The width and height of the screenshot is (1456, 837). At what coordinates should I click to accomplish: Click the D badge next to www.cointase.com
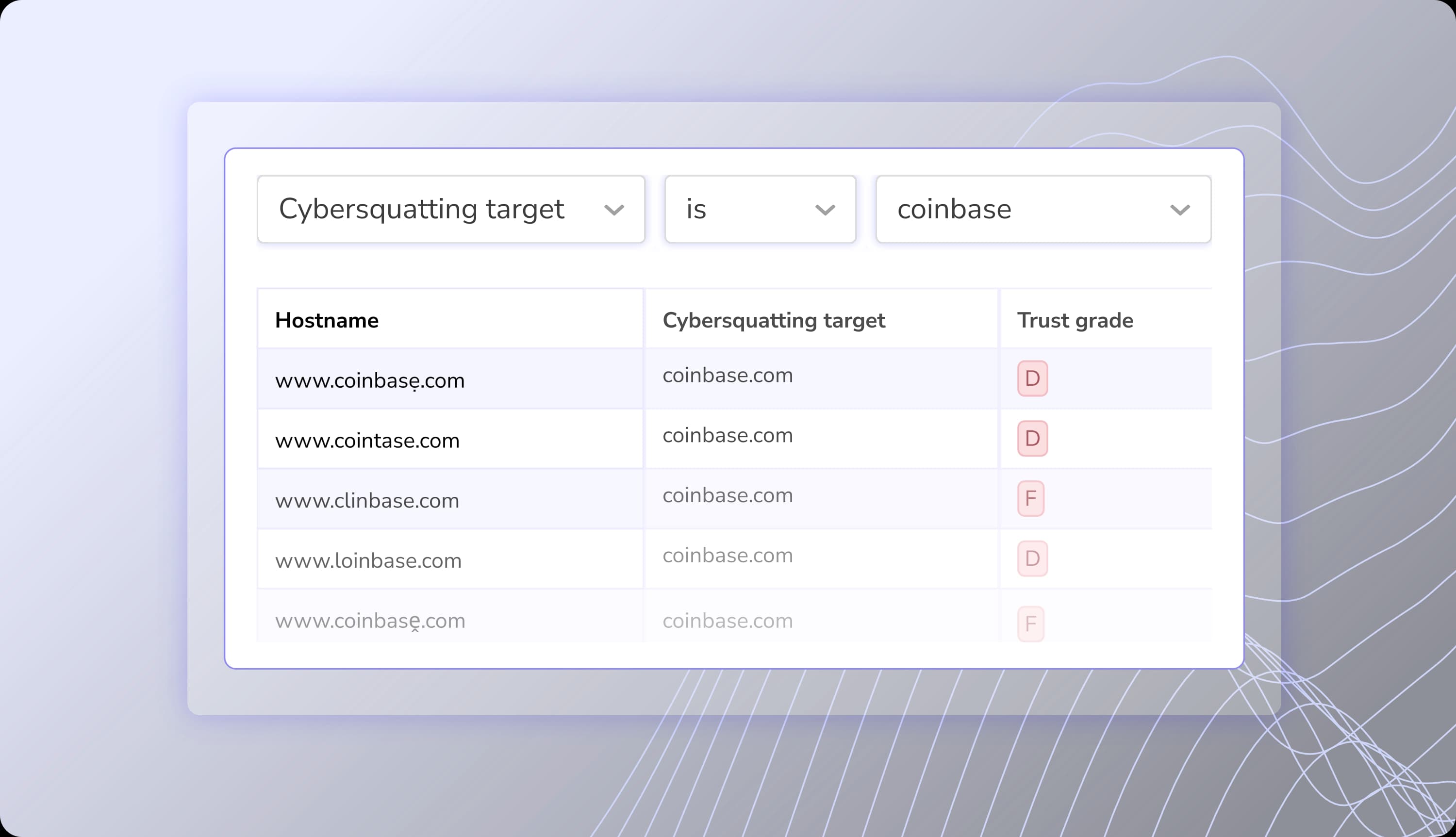(x=1032, y=439)
